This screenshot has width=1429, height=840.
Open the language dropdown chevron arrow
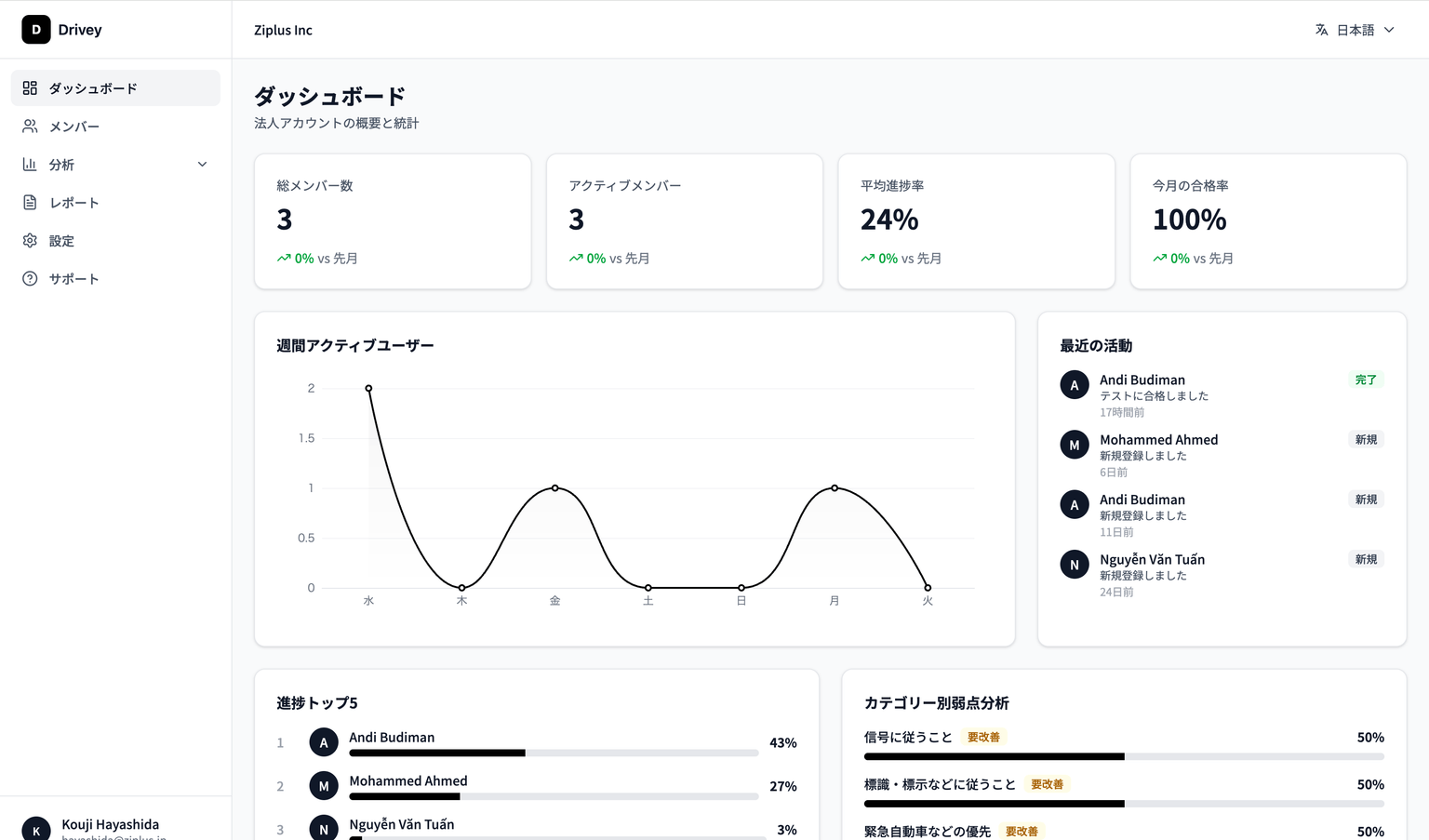[x=1390, y=29]
